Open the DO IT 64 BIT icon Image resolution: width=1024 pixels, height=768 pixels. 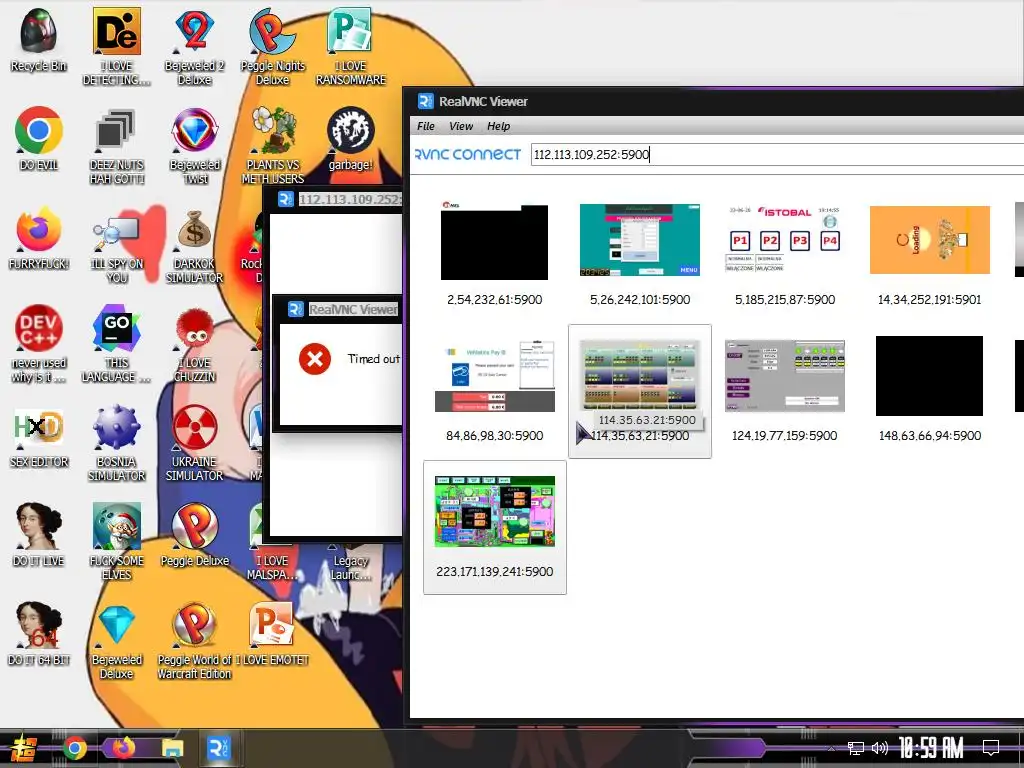pos(39,626)
